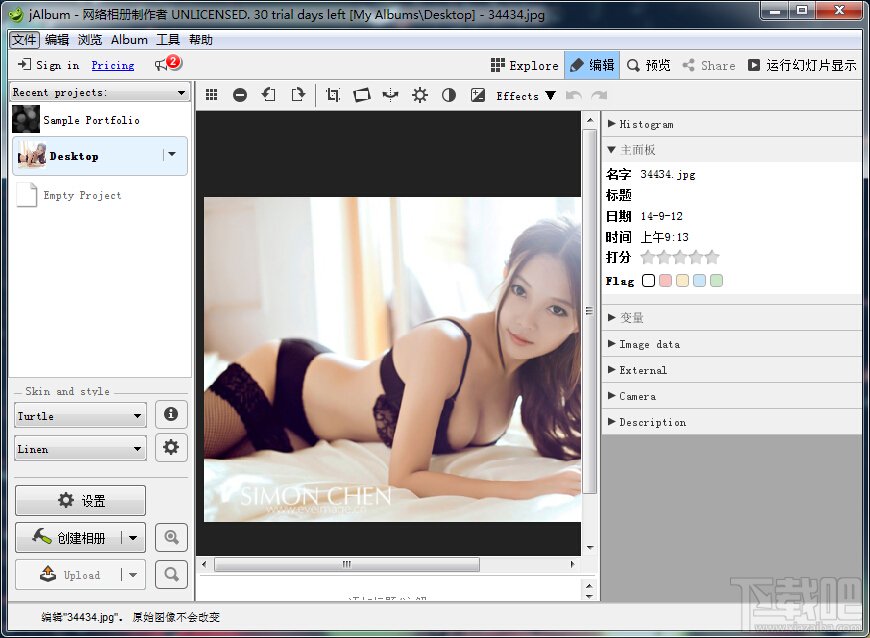
Task: Open the contrast adjustment tool
Action: (x=449, y=95)
